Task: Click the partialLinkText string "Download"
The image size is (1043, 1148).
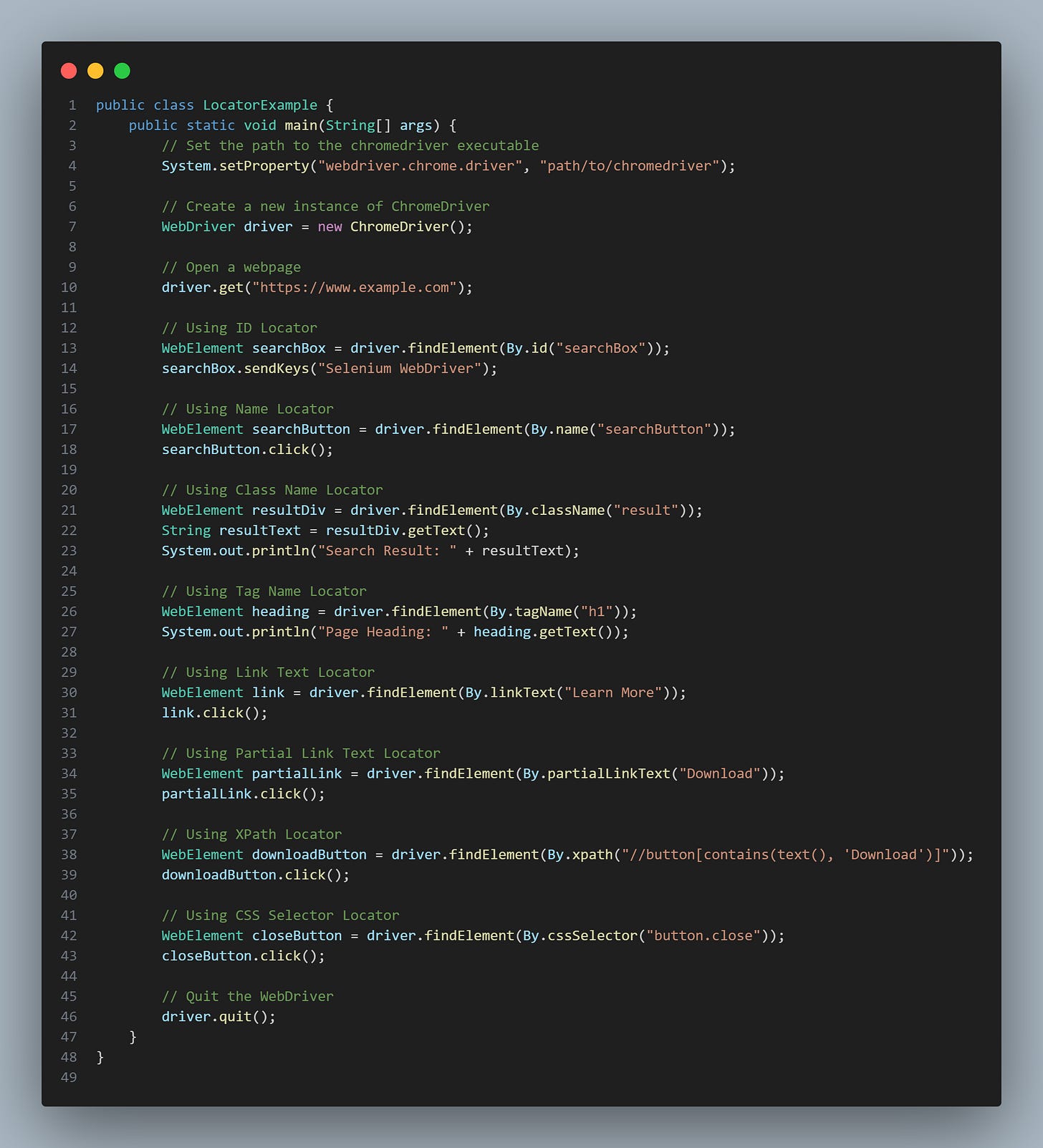Action: pyautogui.click(x=720, y=773)
